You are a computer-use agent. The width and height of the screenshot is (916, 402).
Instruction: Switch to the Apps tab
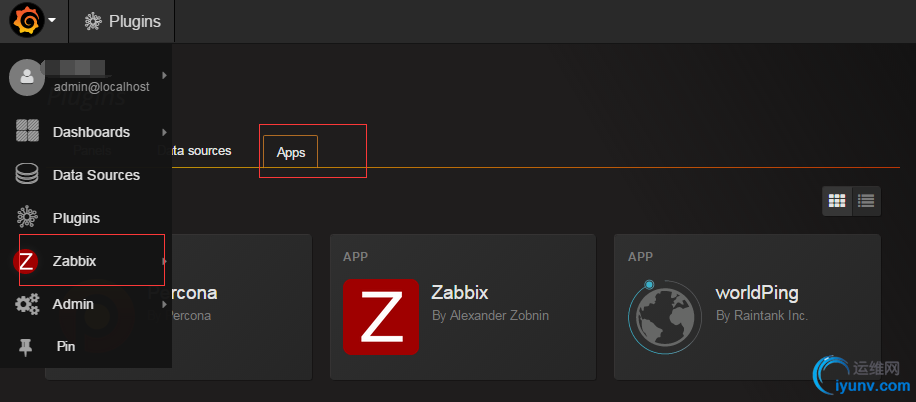(x=291, y=152)
